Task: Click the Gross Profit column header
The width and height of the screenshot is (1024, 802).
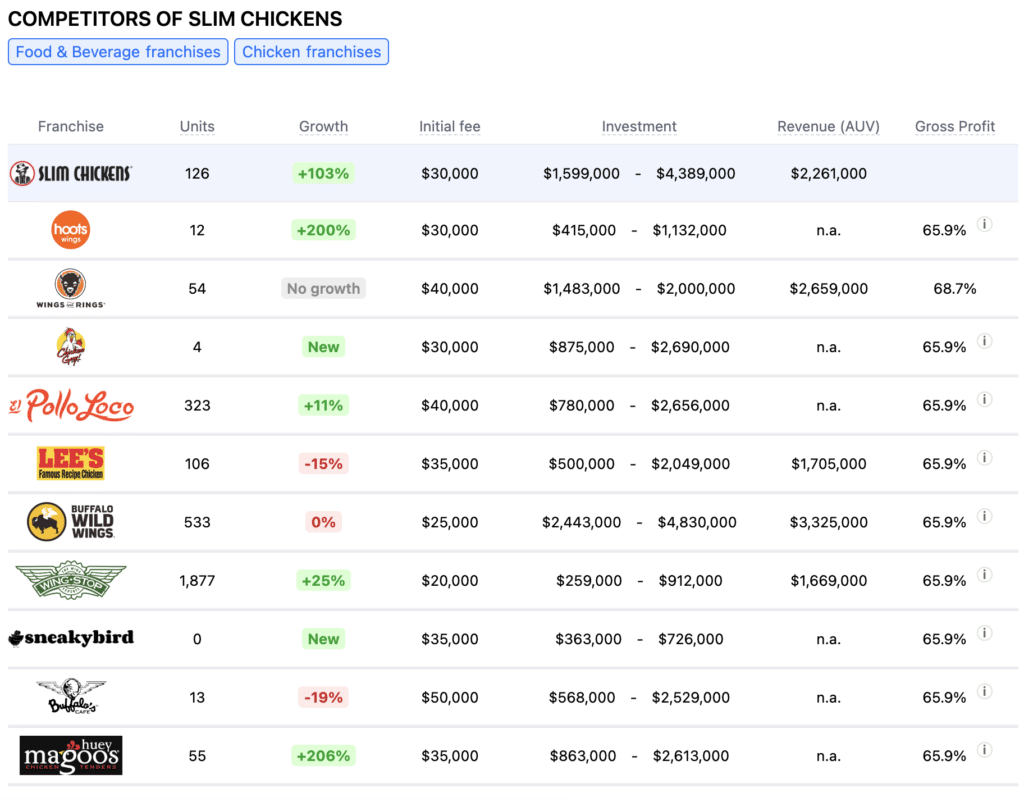Action: click(955, 126)
